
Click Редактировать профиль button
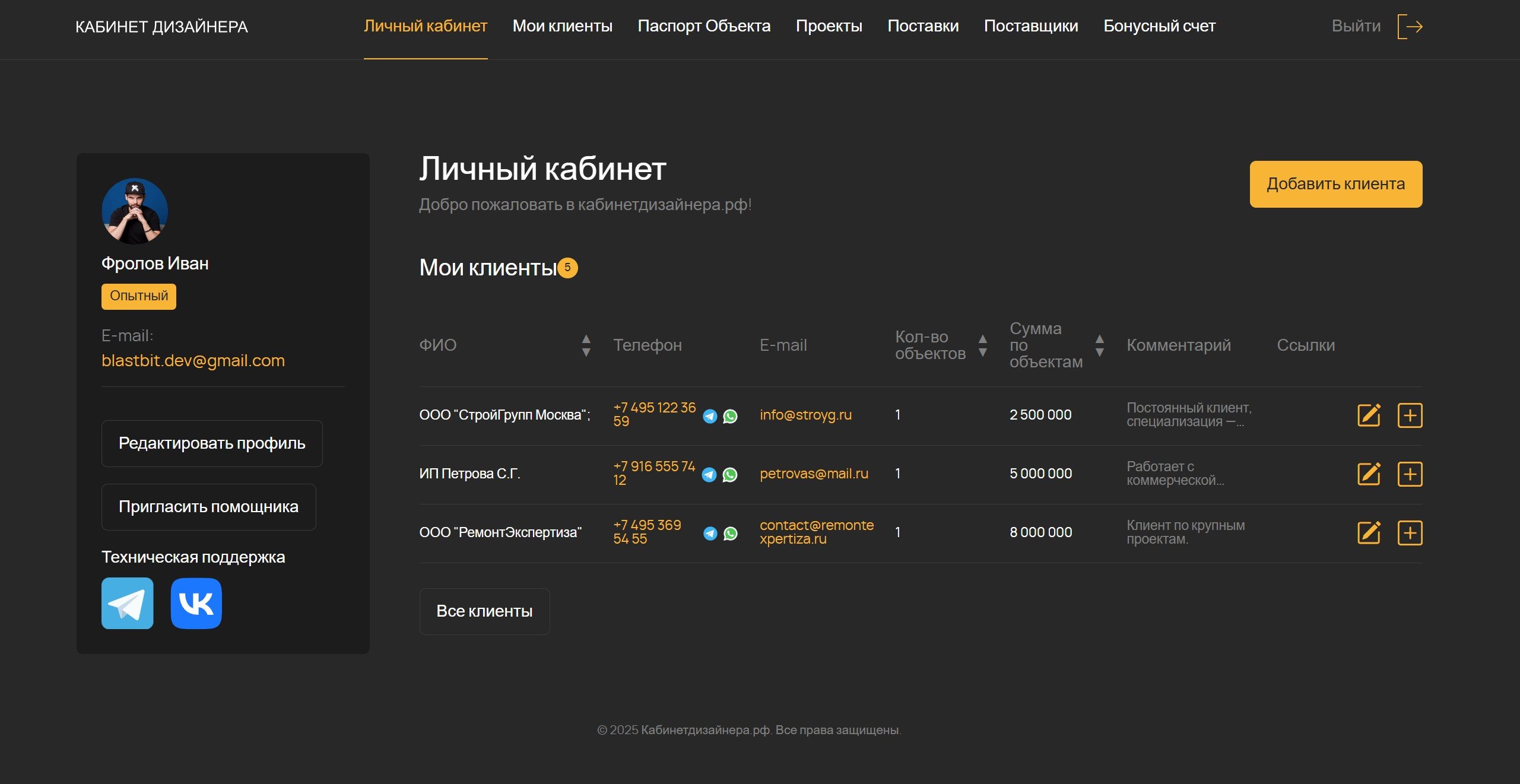(x=212, y=443)
